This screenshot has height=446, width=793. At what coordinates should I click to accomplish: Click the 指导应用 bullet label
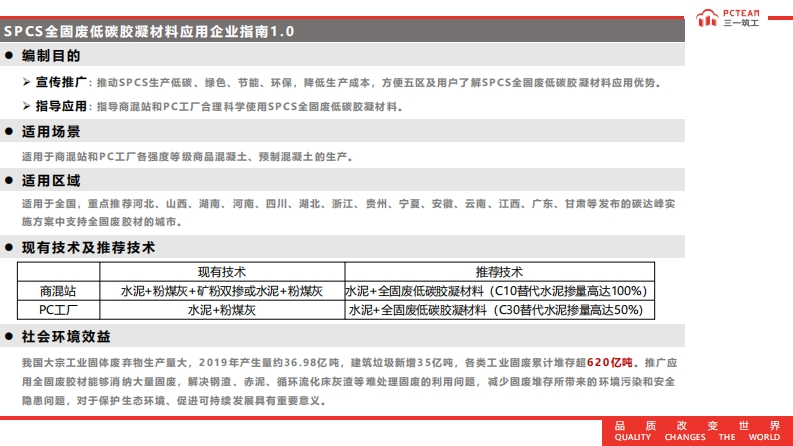61,106
